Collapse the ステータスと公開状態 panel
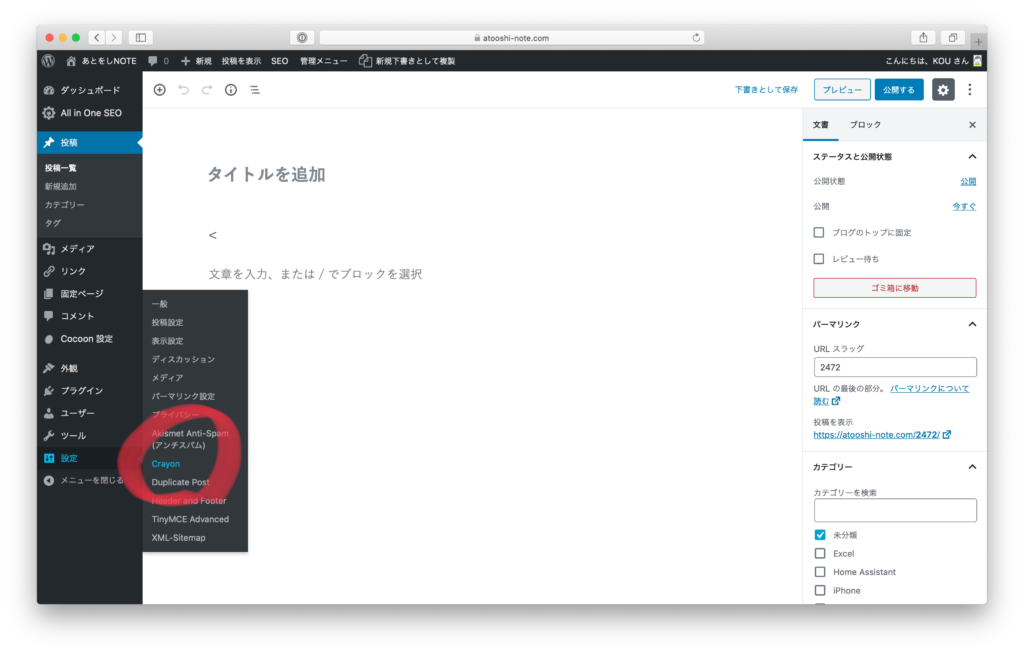The image size is (1024, 653). (971, 157)
